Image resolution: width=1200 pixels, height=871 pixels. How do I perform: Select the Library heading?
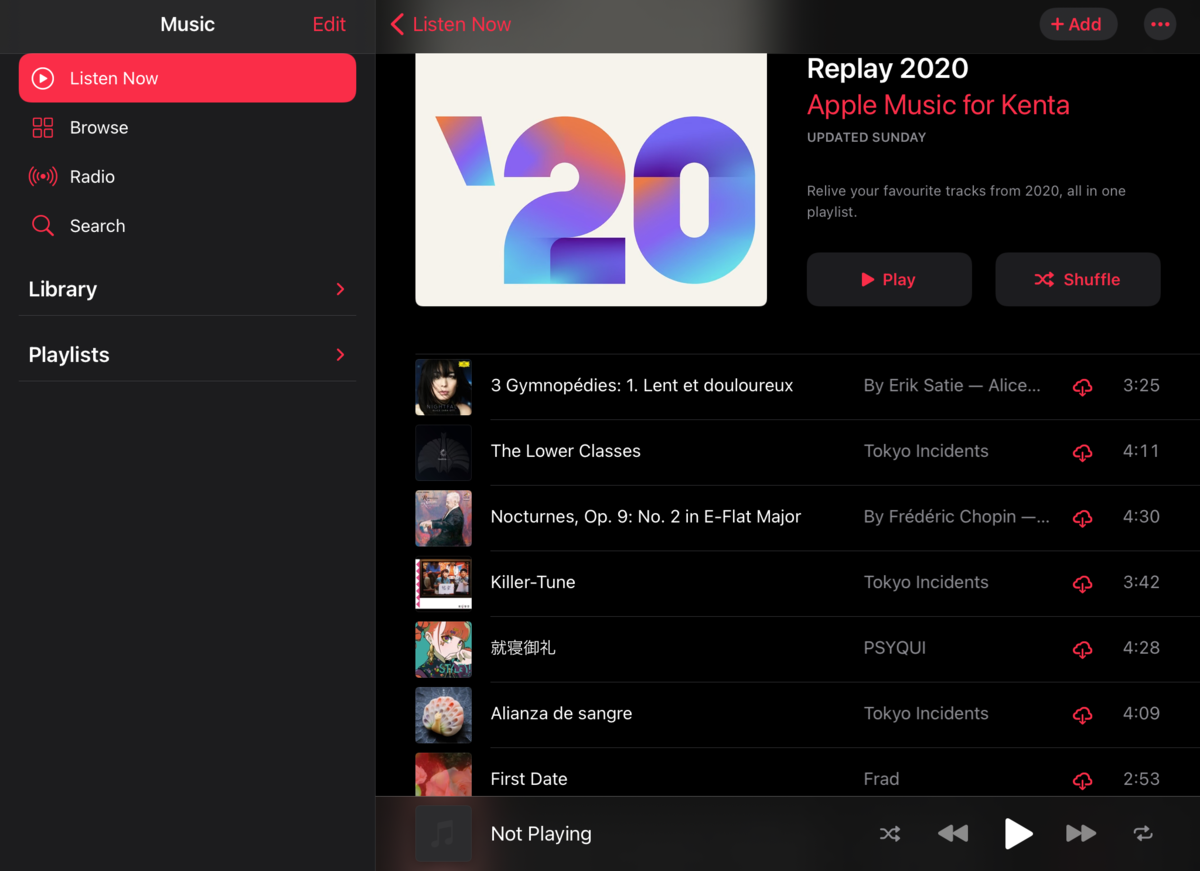click(63, 289)
